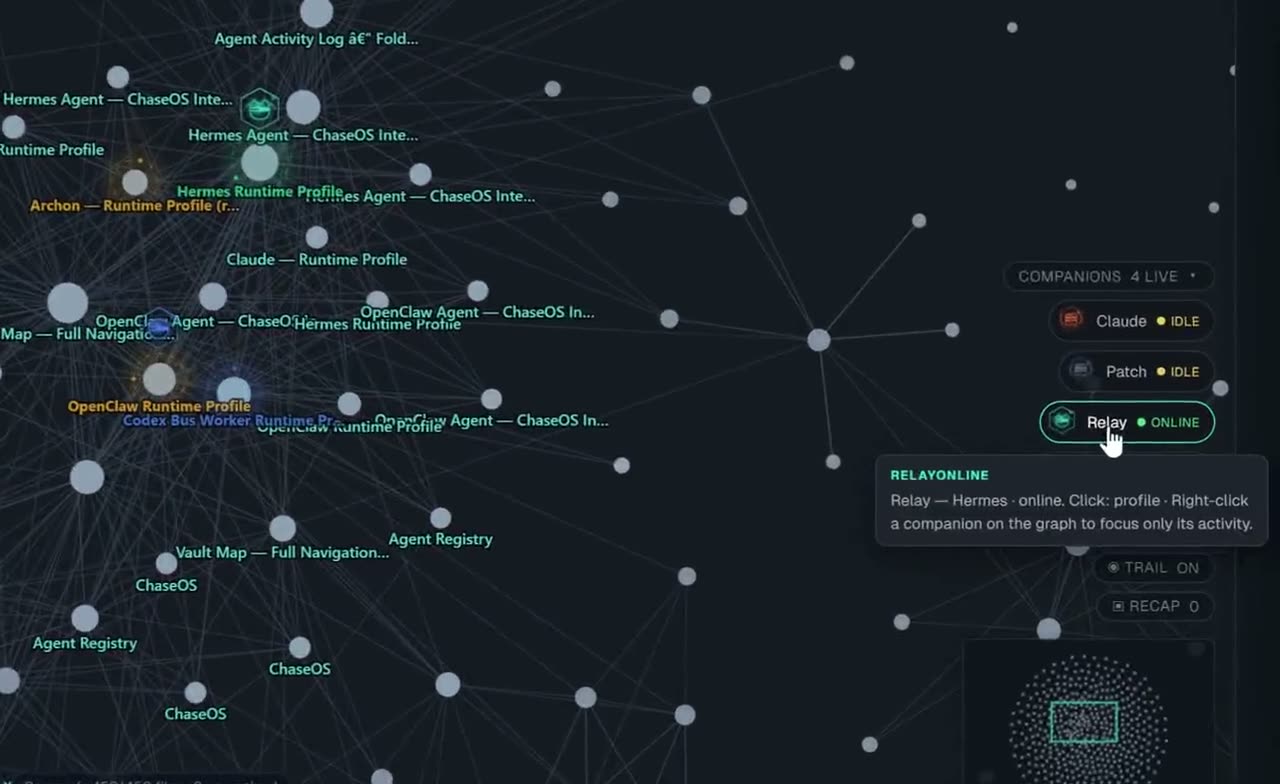Click the 'Vault Map — Full Navigation...' label

[x=282, y=552]
